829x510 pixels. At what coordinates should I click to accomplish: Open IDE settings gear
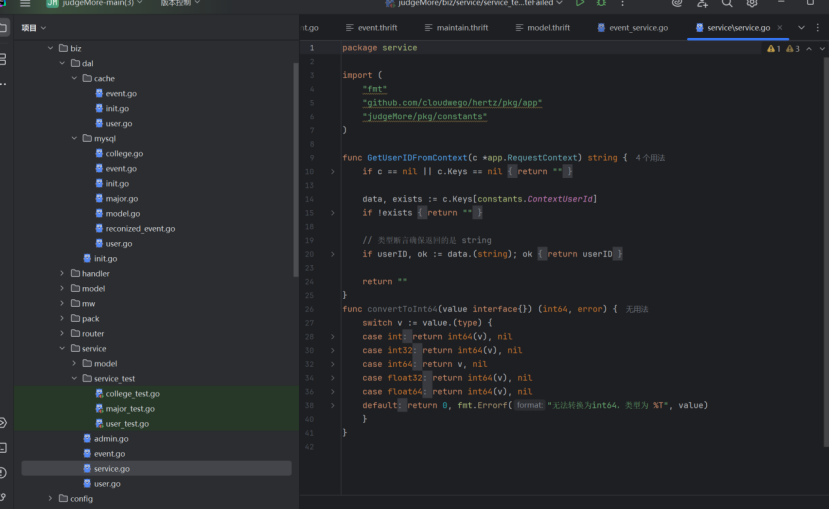pyautogui.click(x=752, y=3)
